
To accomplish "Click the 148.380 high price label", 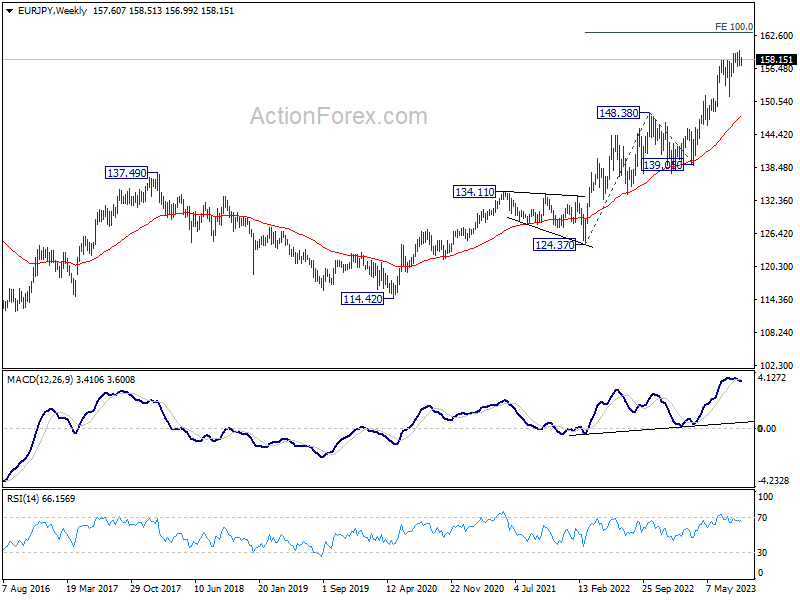I will (x=618, y=113).
